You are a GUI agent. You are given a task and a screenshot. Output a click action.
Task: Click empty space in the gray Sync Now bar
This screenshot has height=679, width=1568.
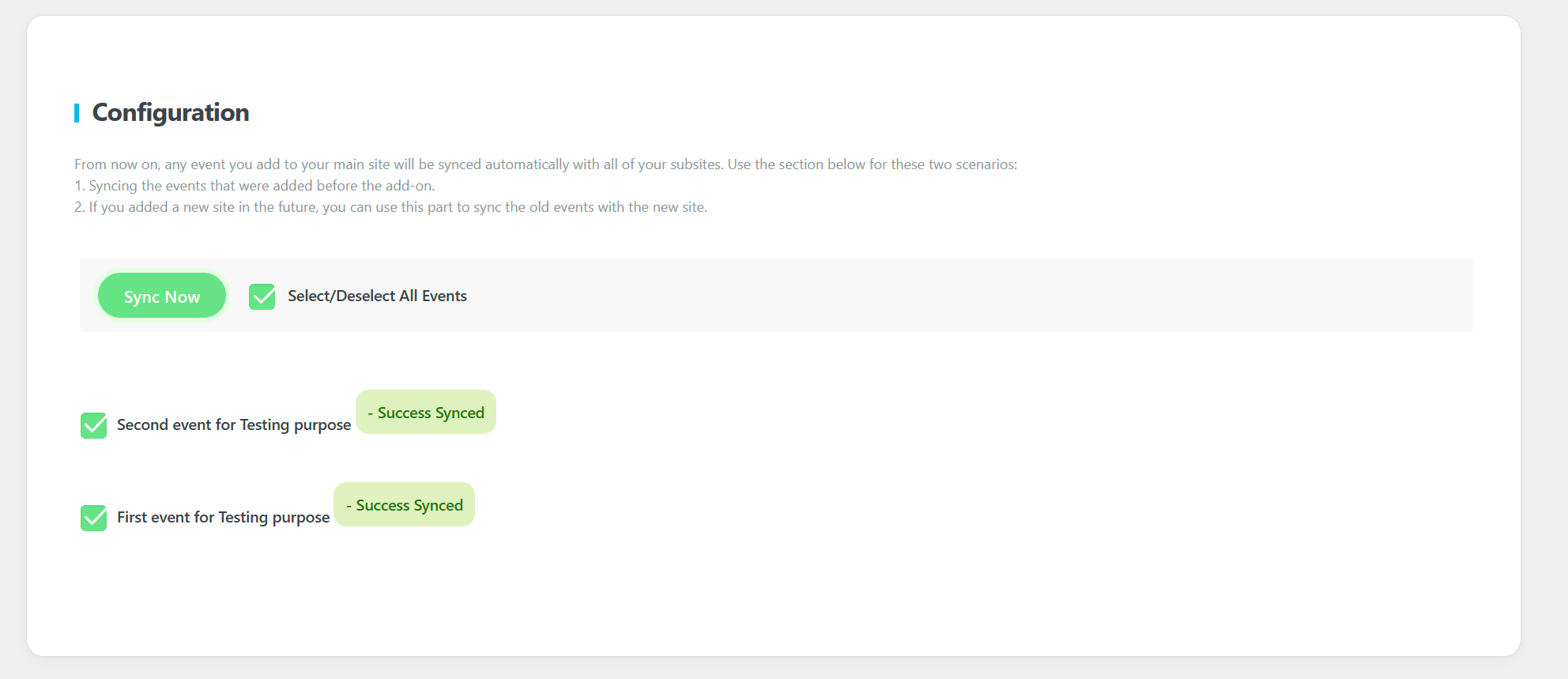coord(948,296)
